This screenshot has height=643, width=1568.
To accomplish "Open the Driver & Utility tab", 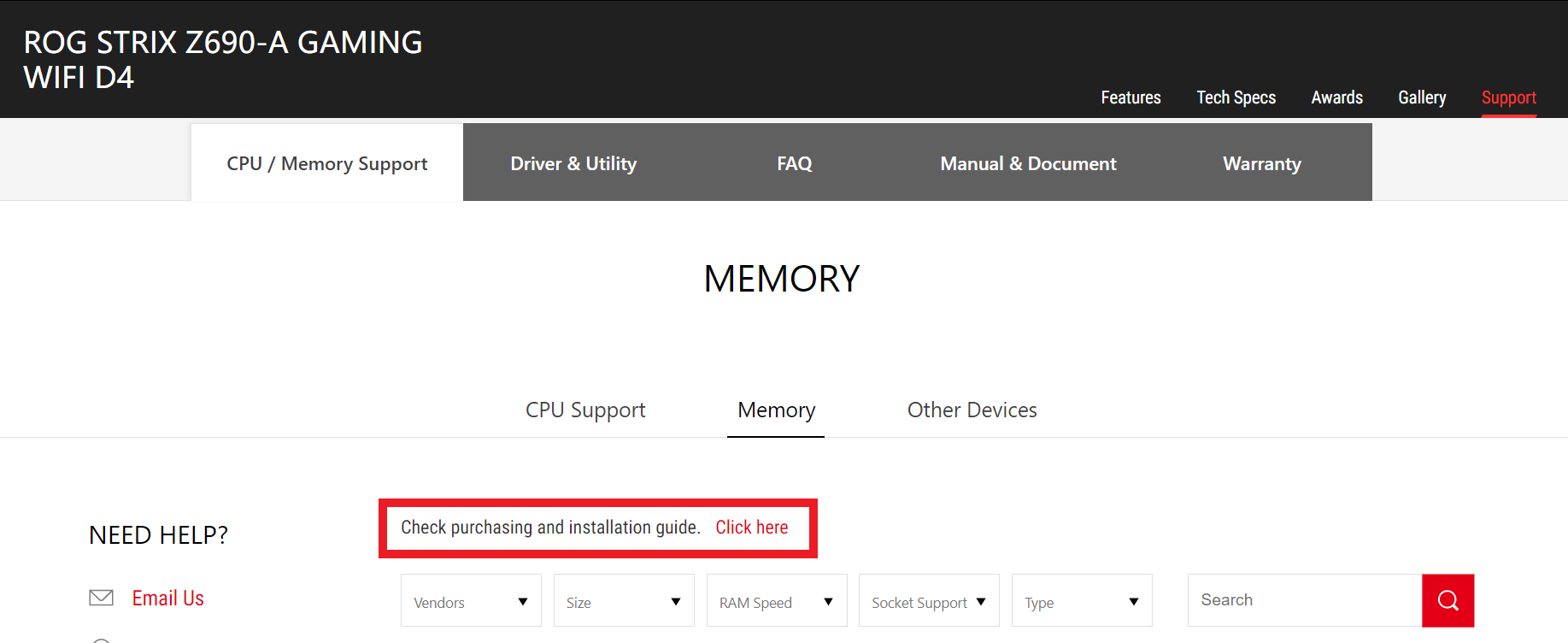I will 573,162.
